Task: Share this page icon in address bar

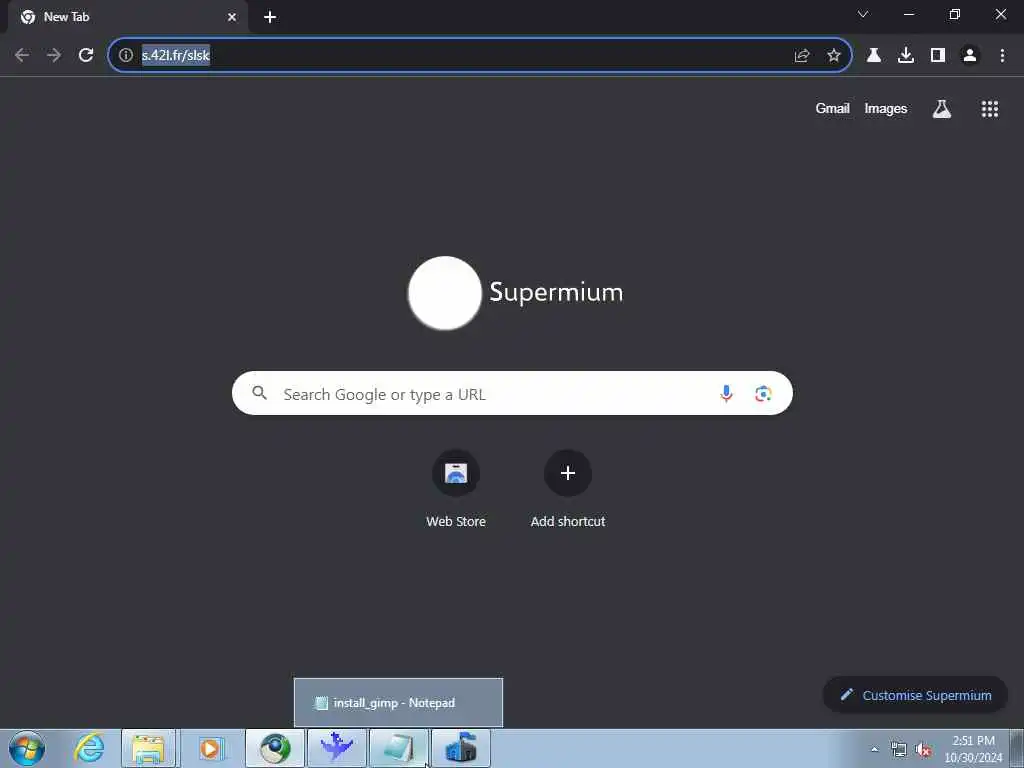Action: tap(802, 56)
